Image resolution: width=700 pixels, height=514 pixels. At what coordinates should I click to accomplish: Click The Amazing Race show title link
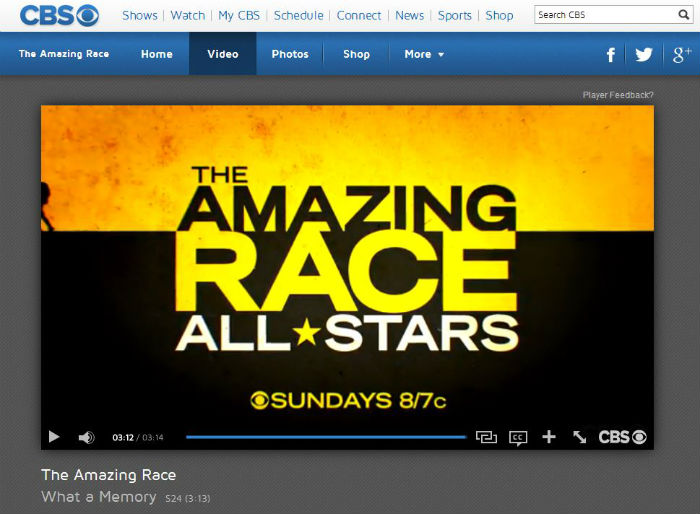[64, 54]
